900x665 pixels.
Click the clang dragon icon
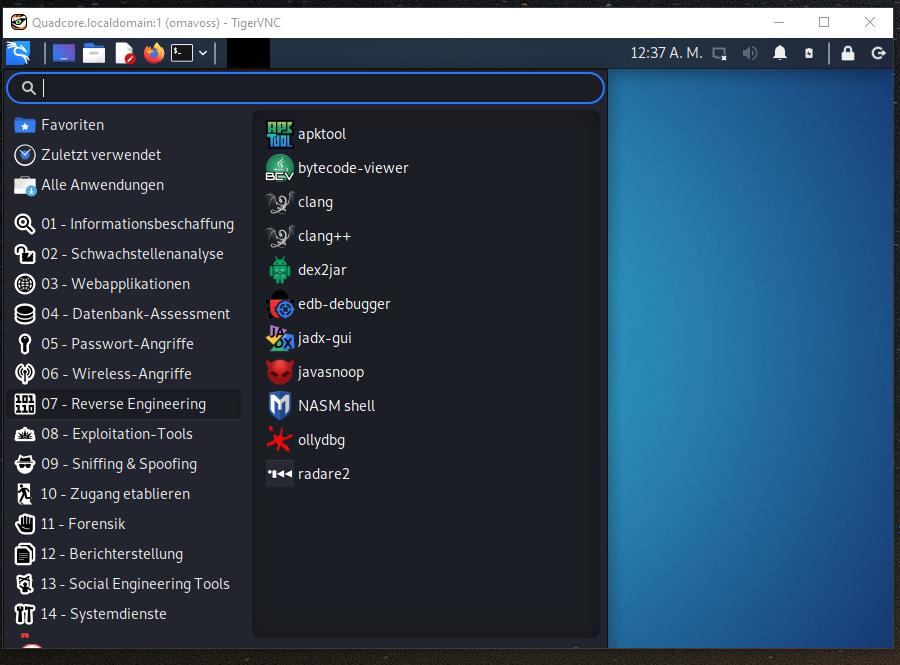point(280,202)
